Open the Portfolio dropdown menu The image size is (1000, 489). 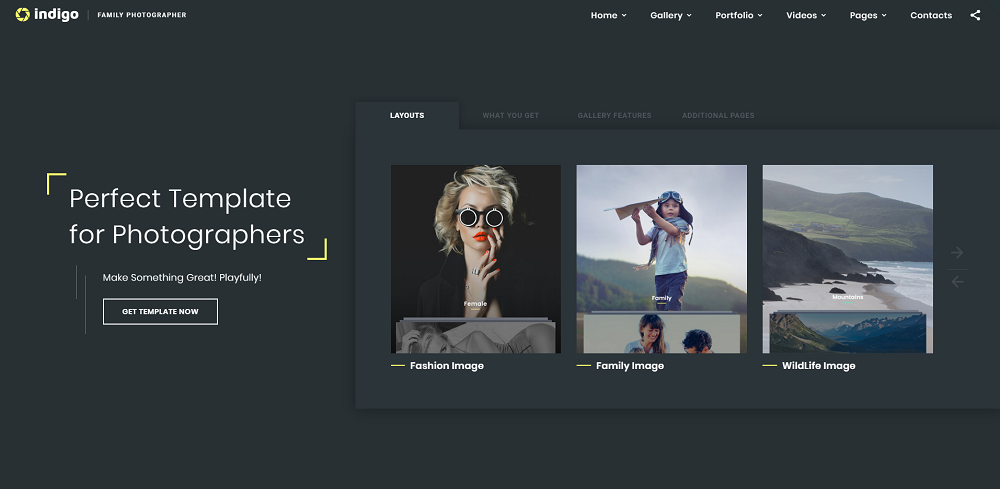[x=738, y=15]
